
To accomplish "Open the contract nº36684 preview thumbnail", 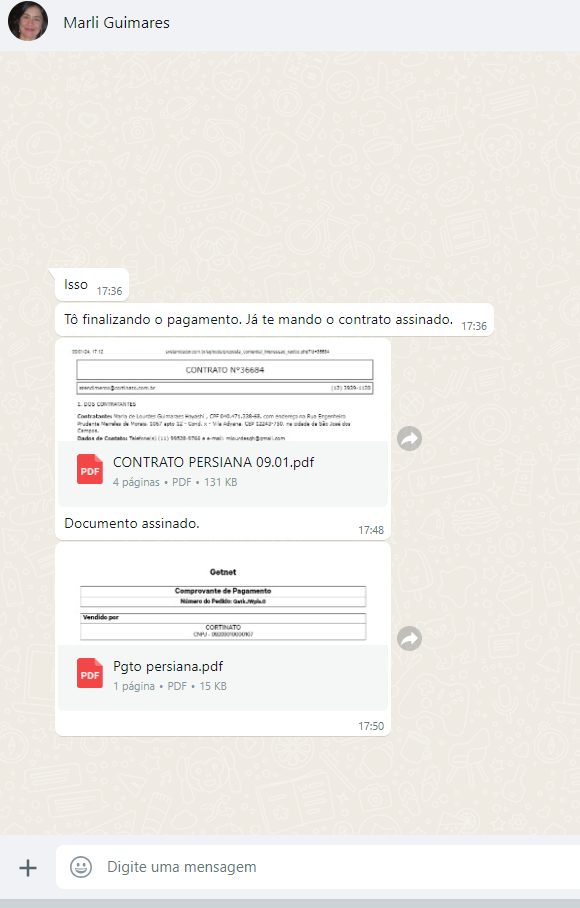I will click(x=223, y=392).
